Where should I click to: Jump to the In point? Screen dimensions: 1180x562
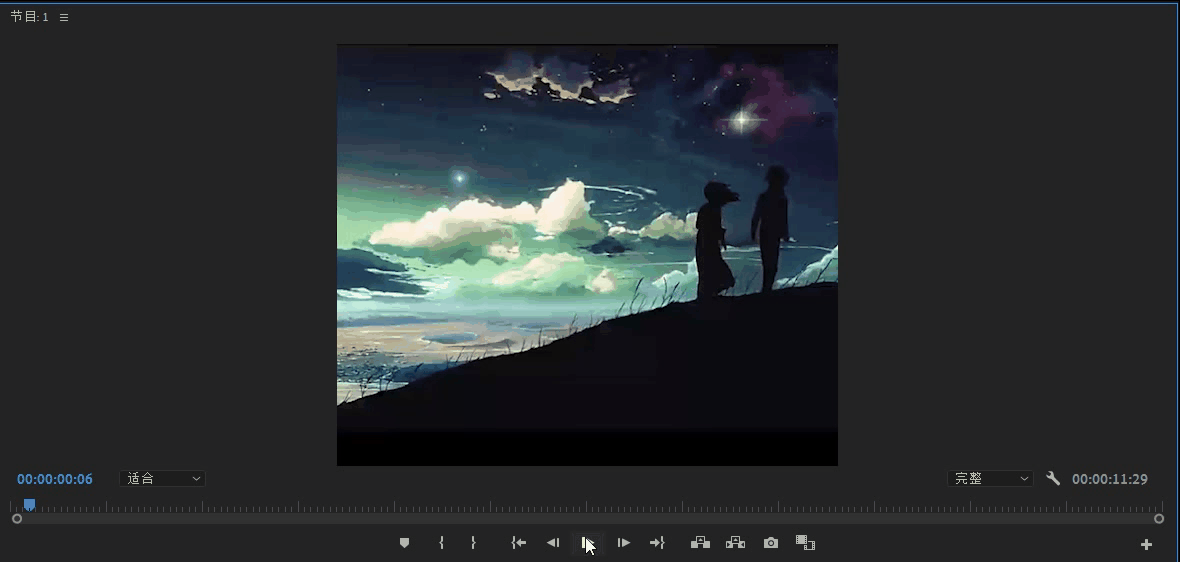(518, 543)
